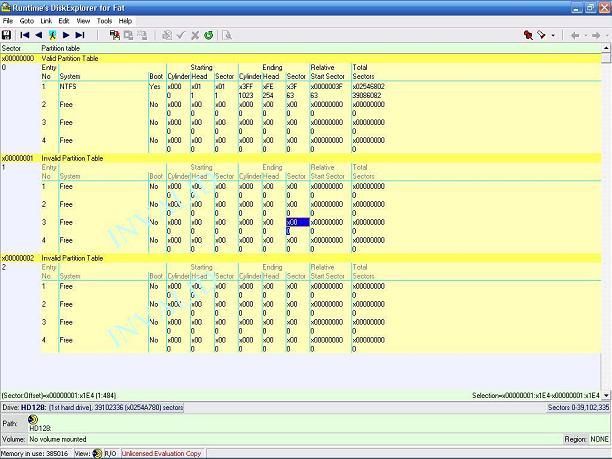This screenshot has height=459, width=612.
Task: Click the Sector:Offset readout at bottom left
Action: pyautogui.click(x=59, y=395)
